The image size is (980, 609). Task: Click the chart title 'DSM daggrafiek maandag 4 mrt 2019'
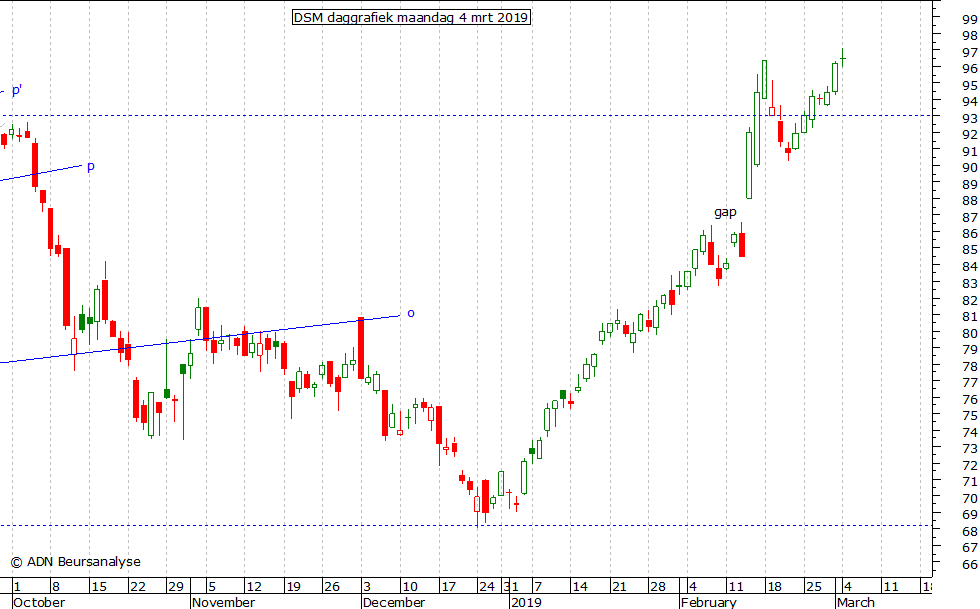411,18
